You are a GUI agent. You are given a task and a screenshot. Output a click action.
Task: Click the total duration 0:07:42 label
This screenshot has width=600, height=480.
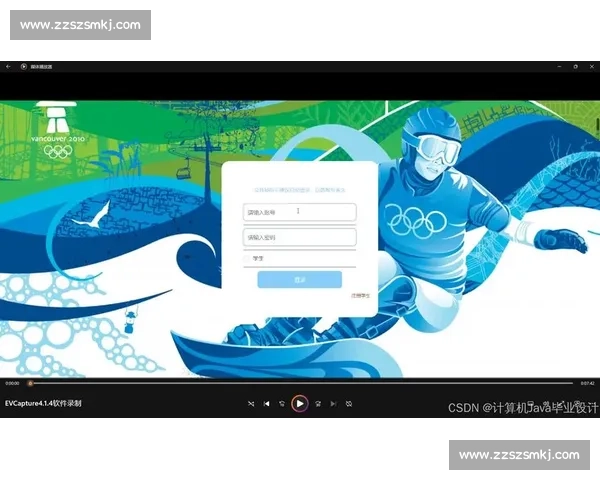587,383
